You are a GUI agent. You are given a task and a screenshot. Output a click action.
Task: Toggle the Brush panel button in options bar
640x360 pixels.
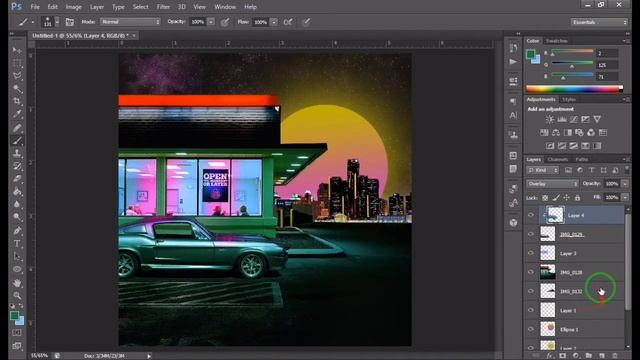coord(70,22)
